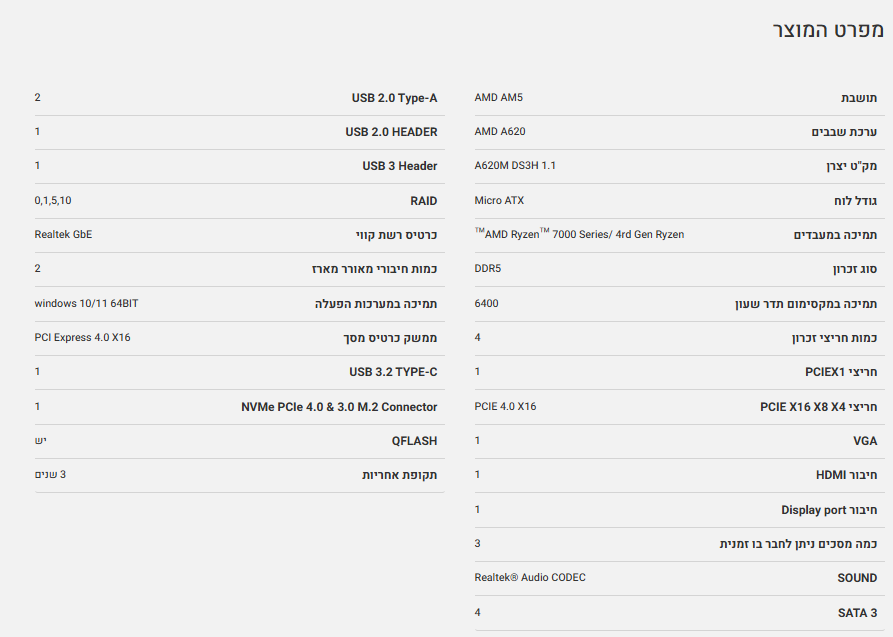Click the '0,1,5,10' RAID levels value
The height and width of the screenshot is (637, 893).
tap(53, 200)
